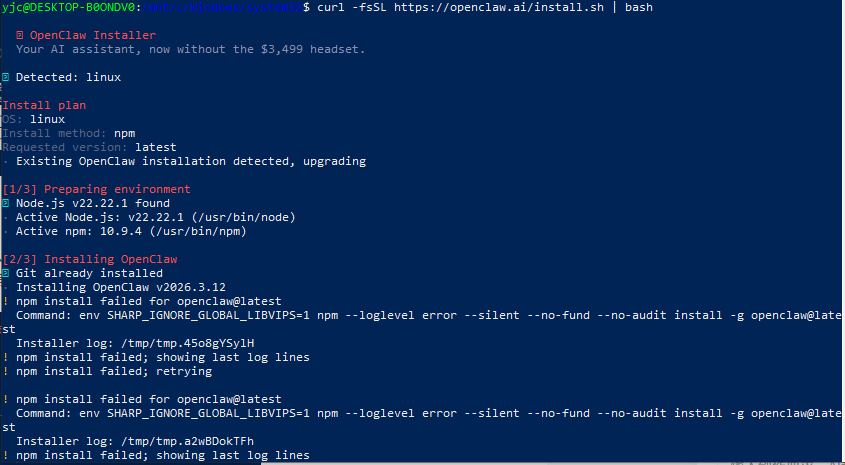Click the bullet before Existing OpenClaw installation detected

pyautogui.click(x=5, y=162)
